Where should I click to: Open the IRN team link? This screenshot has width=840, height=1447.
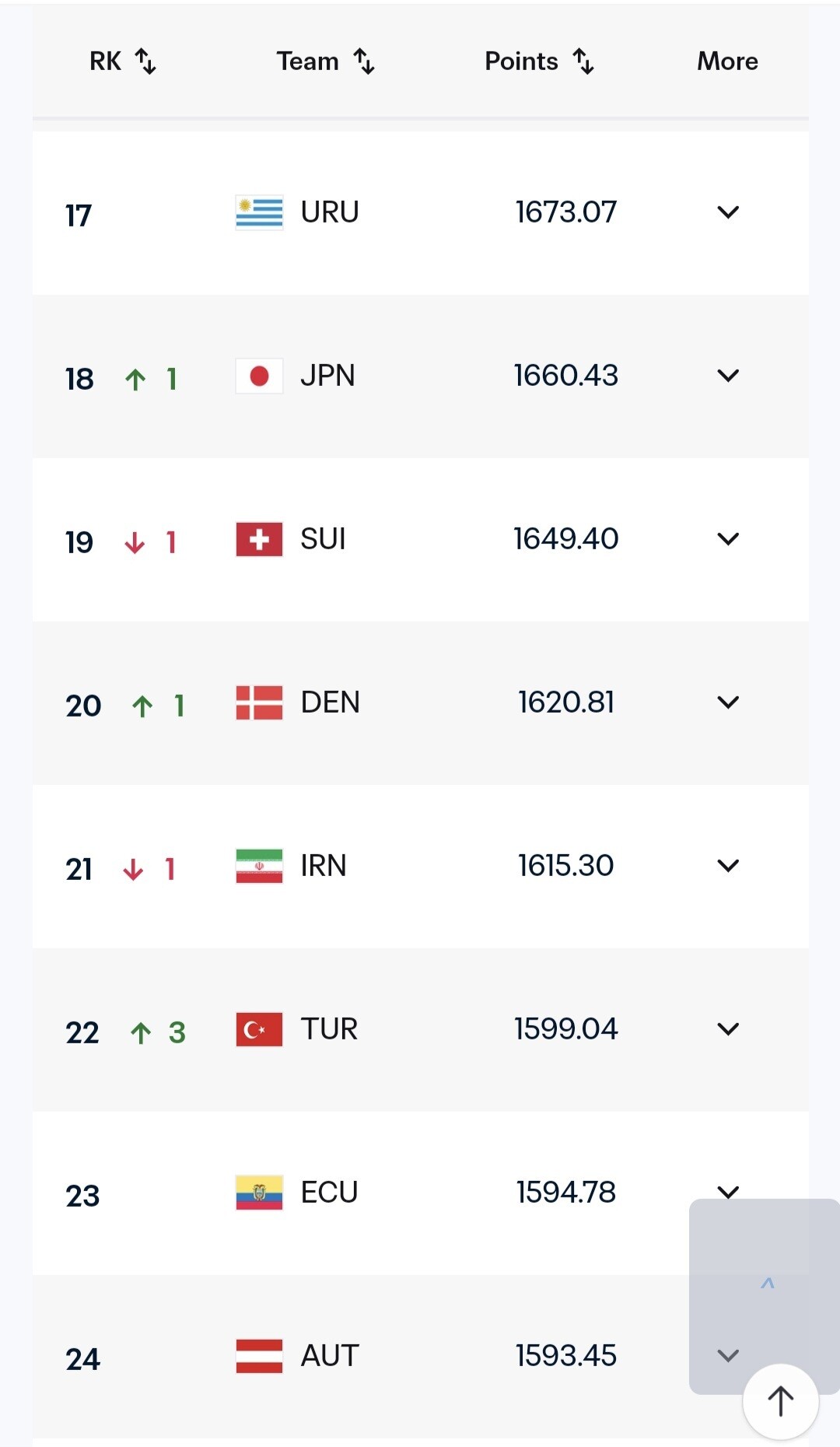[x=324, y=866]
